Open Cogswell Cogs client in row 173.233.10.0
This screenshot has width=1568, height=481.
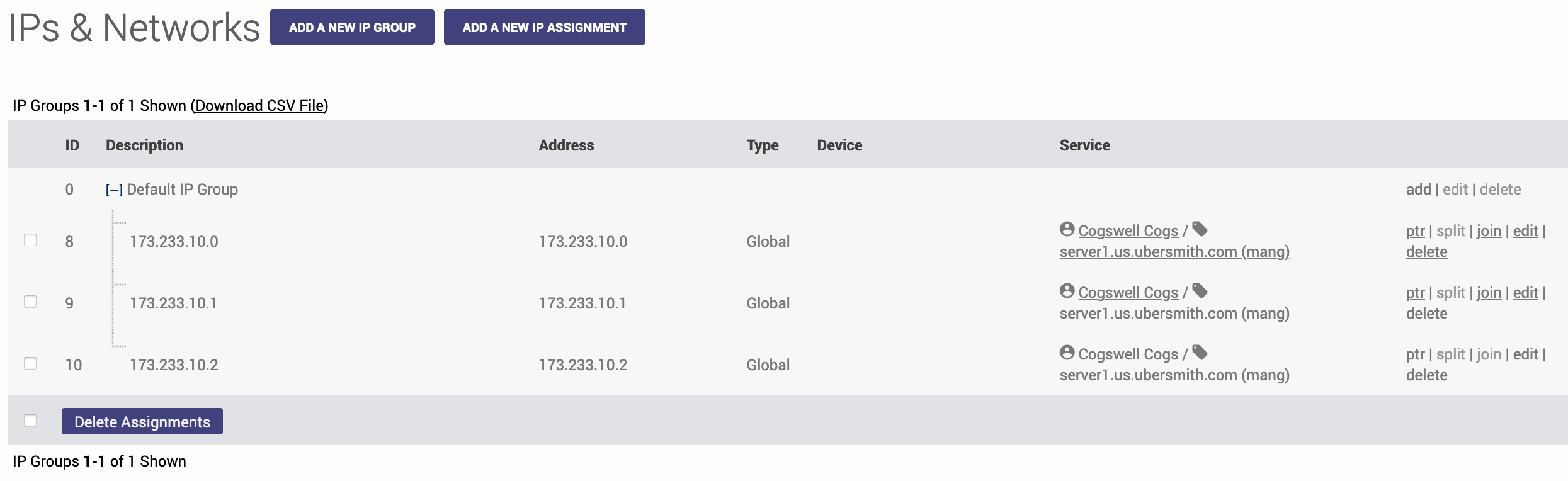tap(1128, 231)
